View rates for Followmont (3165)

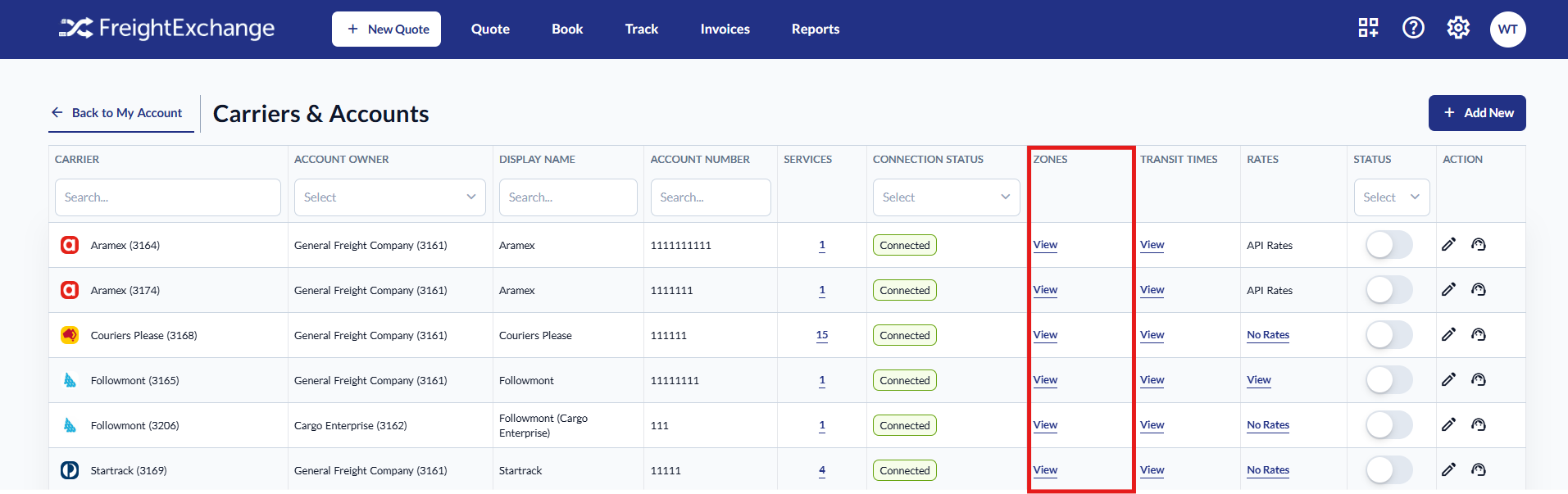1259,380
